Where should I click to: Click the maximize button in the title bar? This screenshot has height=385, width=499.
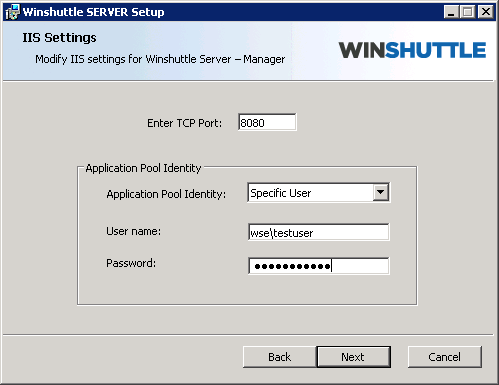pos(468,12)
